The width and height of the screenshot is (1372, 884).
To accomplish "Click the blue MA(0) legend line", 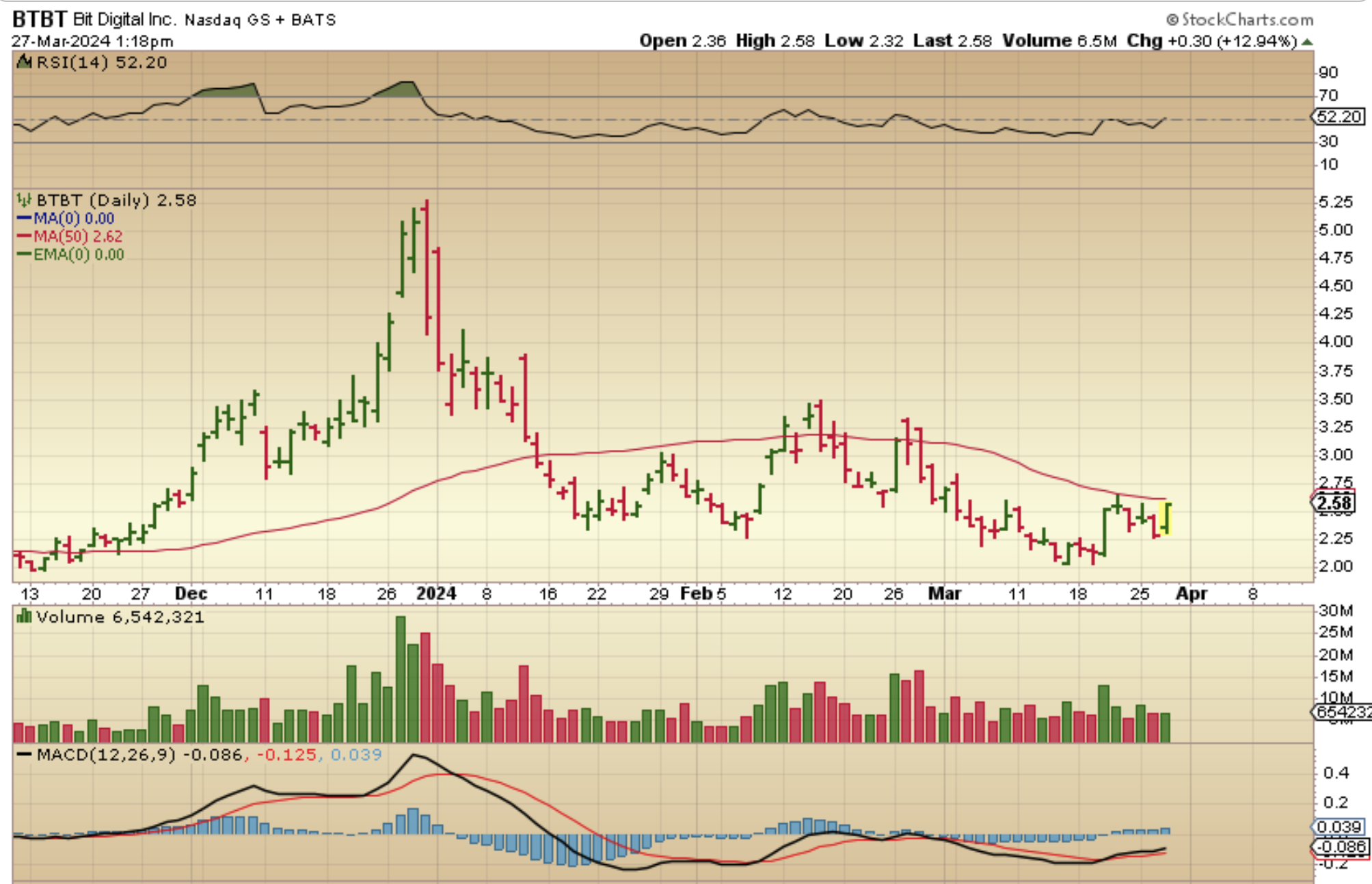I will (x=25, y=219).
